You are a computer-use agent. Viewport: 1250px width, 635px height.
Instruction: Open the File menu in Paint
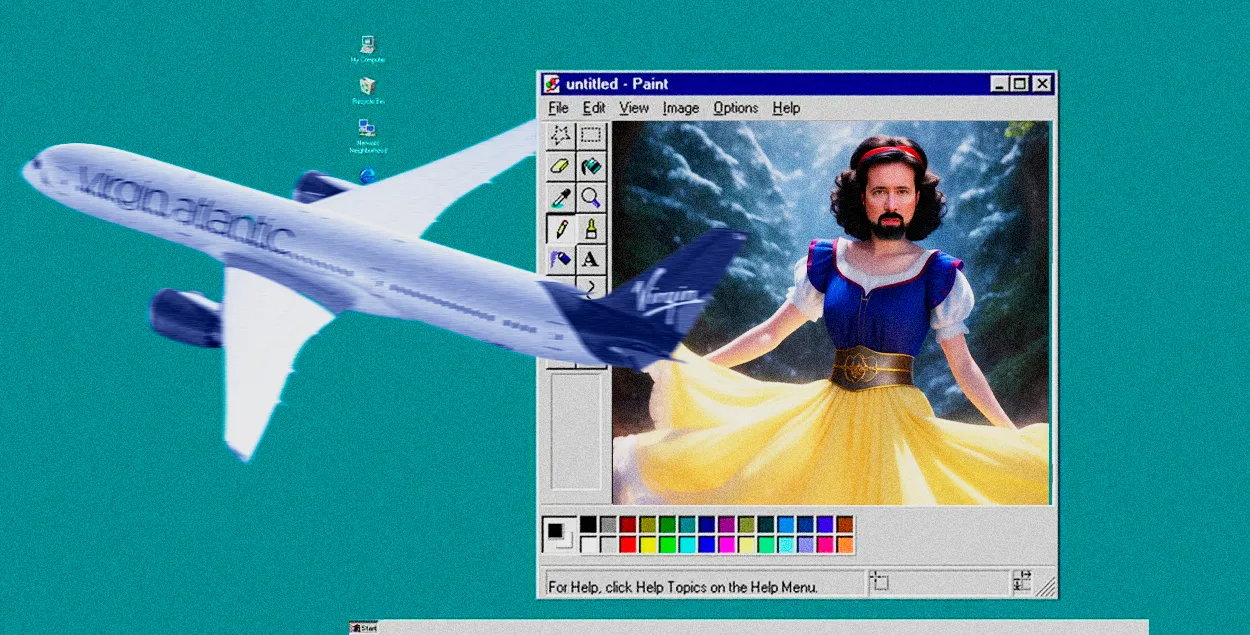559,108
